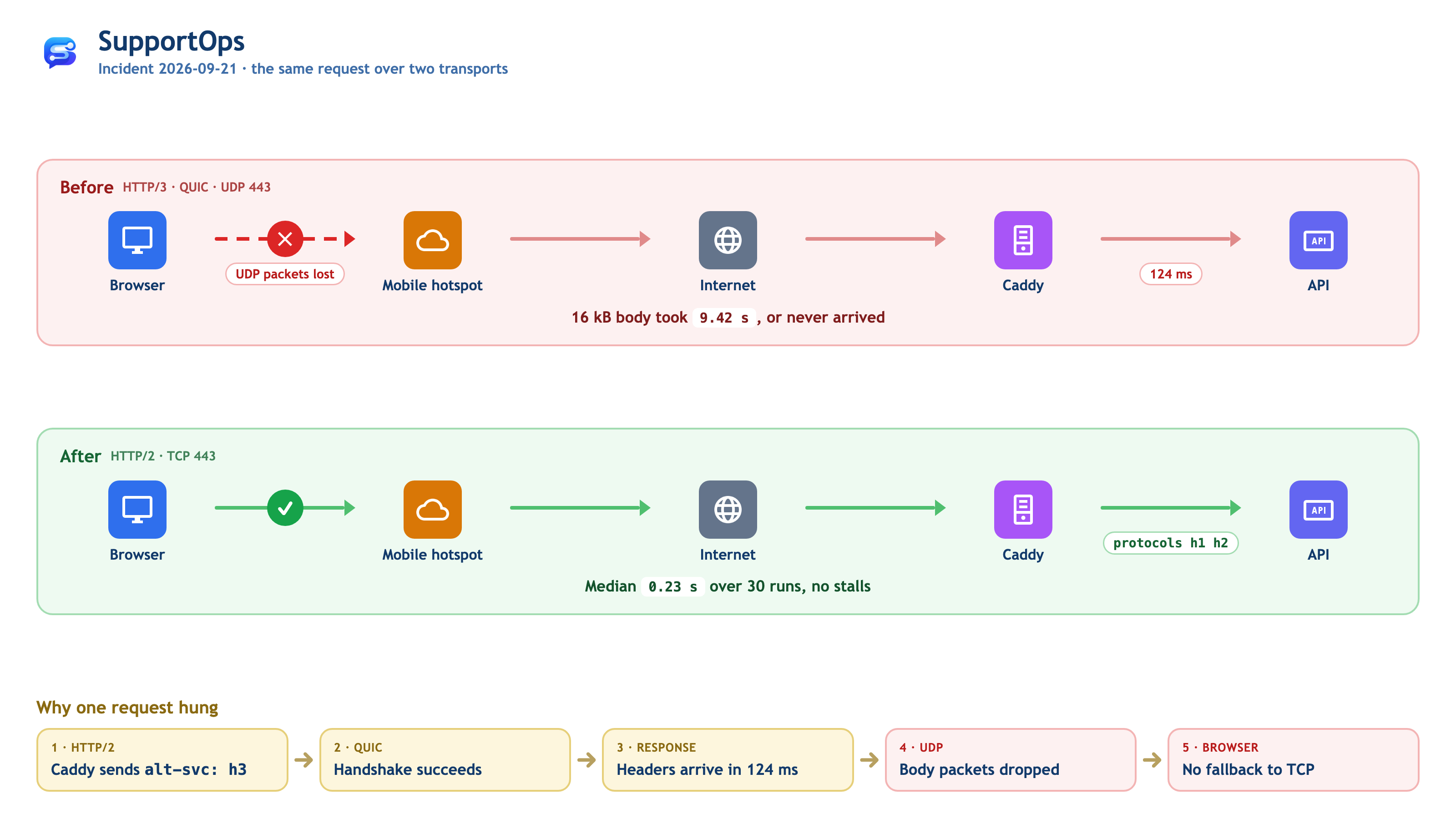Click 'over 30 runs, no stalls' text
Viewport: 1456px width, 819px height.
(x=790, y=586)
